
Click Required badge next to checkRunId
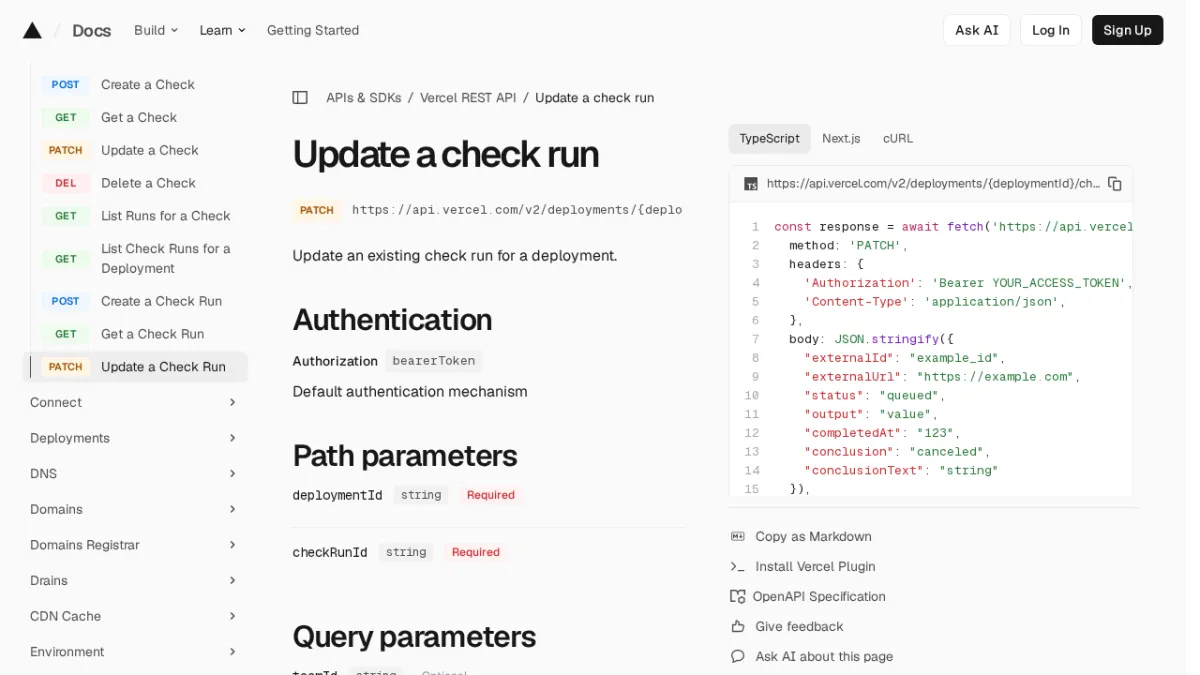(x=475, y=552)
